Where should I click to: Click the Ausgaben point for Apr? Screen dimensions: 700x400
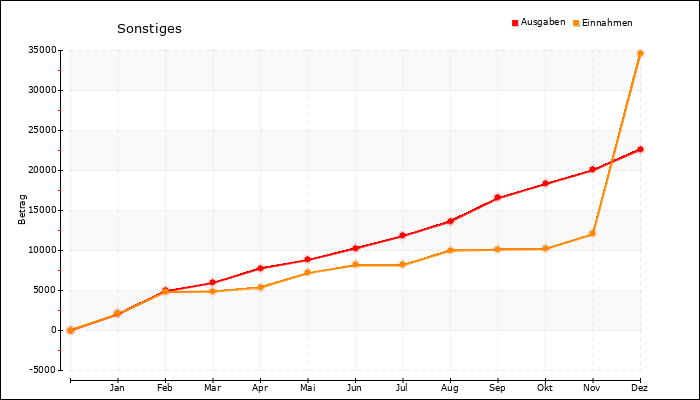260,268
